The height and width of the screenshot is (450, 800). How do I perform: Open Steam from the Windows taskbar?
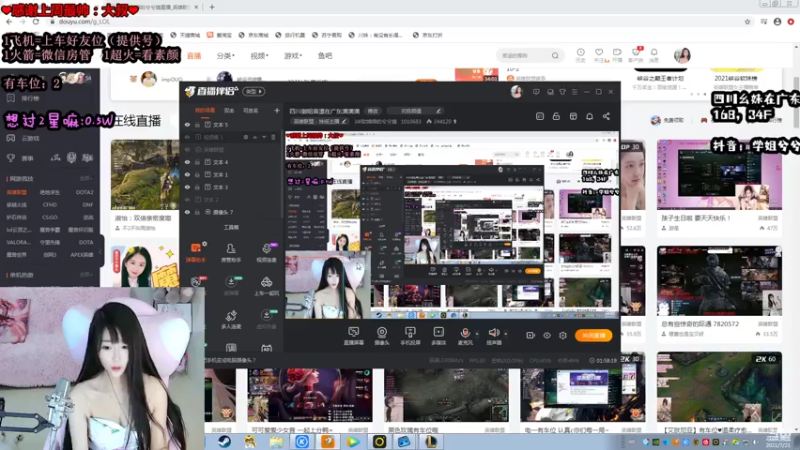[224, 441]
